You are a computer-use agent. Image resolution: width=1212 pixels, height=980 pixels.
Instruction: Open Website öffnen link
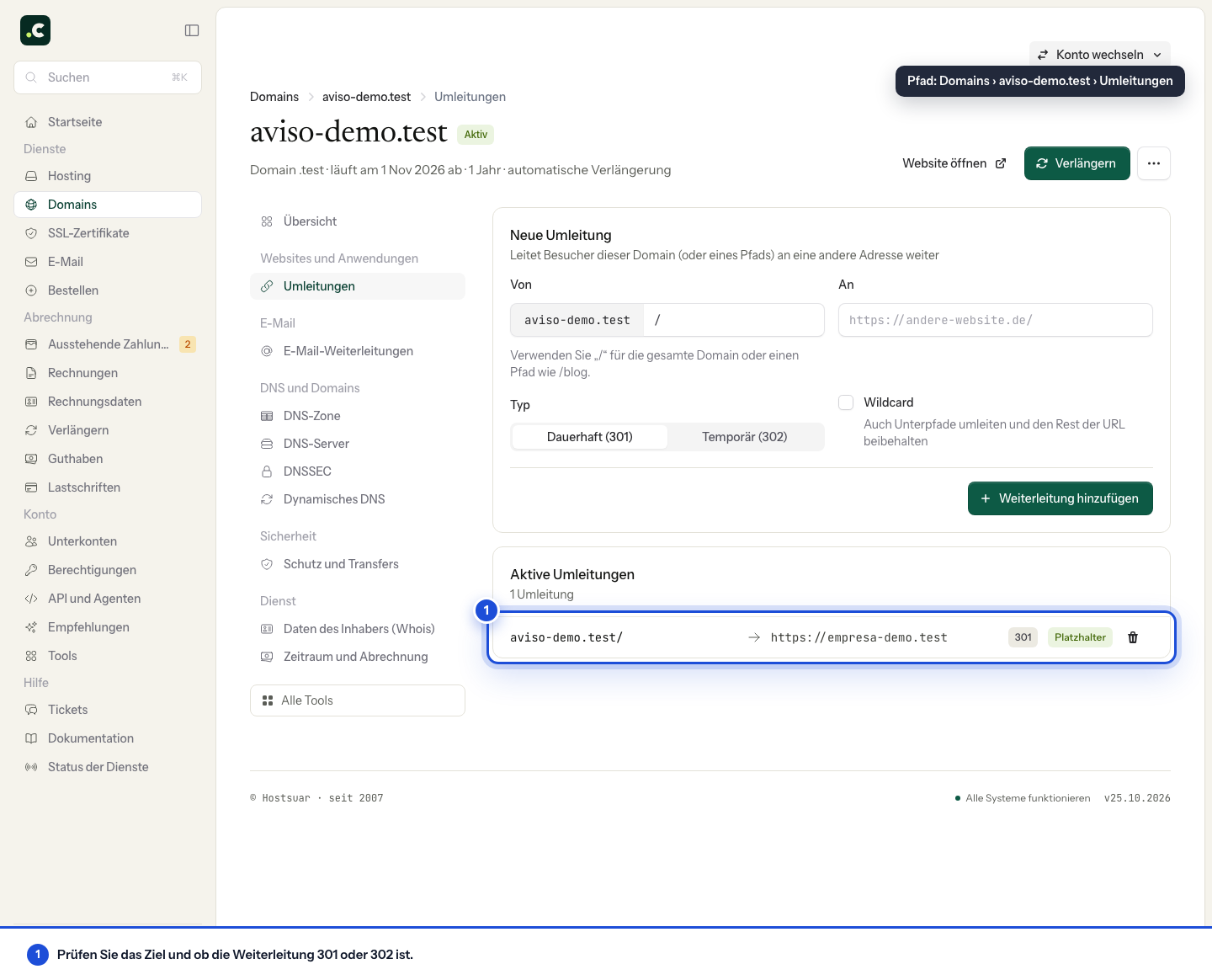tap(954, 163)
